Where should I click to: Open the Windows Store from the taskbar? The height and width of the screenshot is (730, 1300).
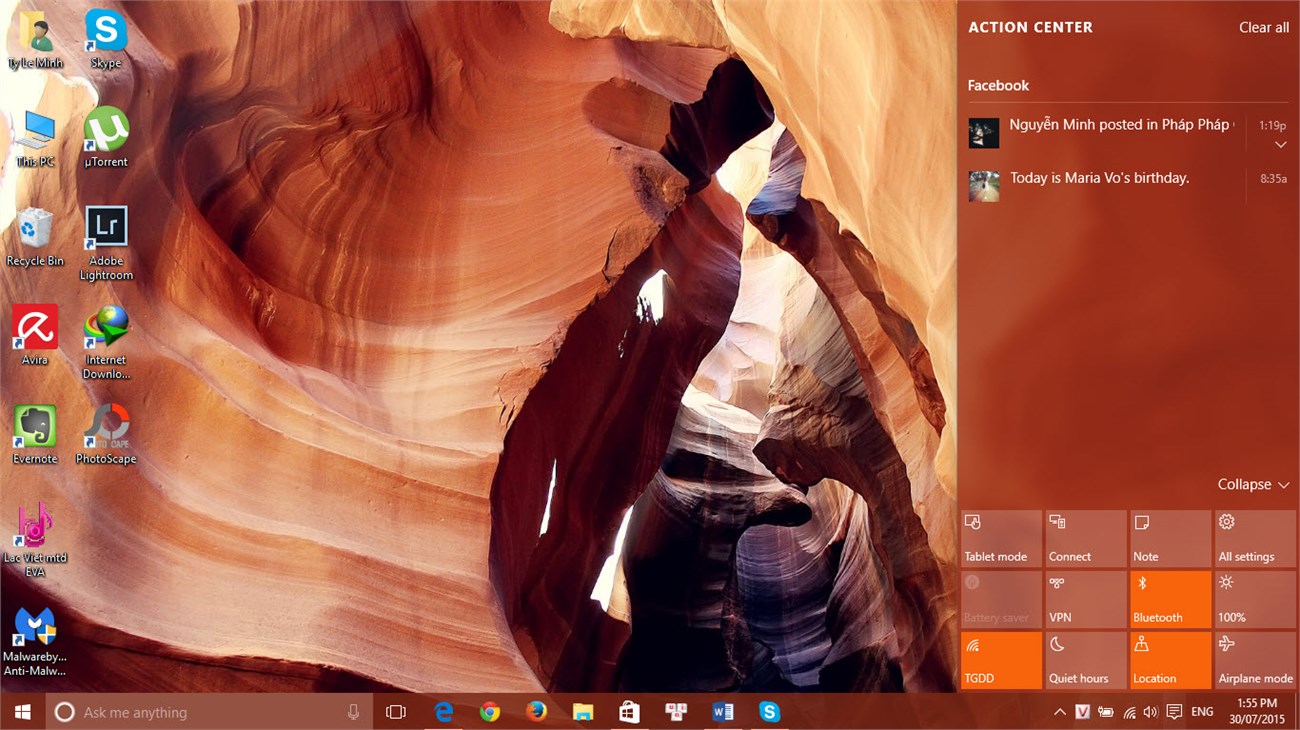pyautogui.click(x=629, y=712)
